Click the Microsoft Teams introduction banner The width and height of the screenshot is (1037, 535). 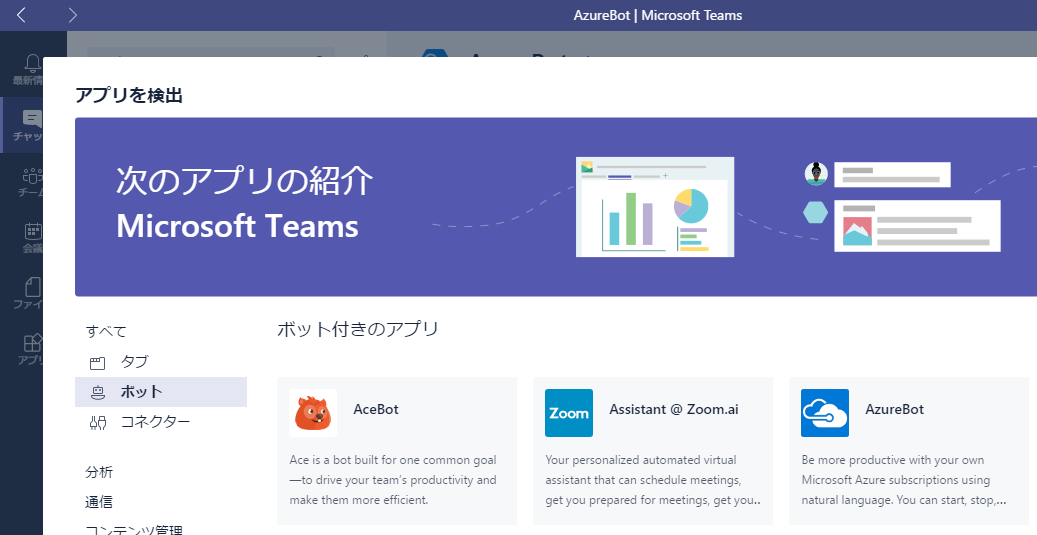point(556,207)
